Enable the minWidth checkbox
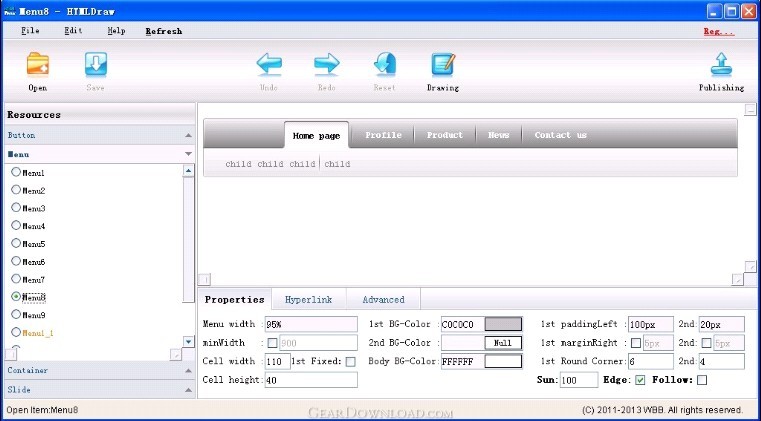Image resolution: width=761 pixels, height=421 pixels. click(x=272, y=343)
